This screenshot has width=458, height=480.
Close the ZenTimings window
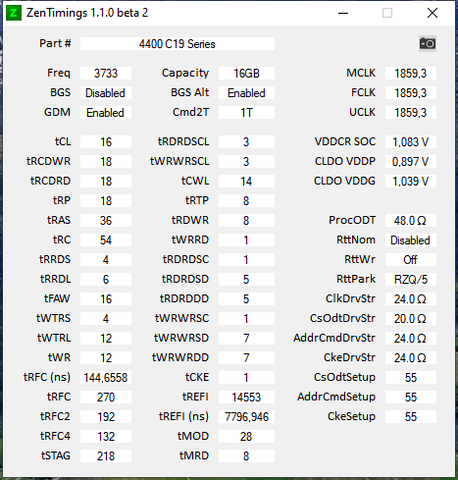(432, 13)
